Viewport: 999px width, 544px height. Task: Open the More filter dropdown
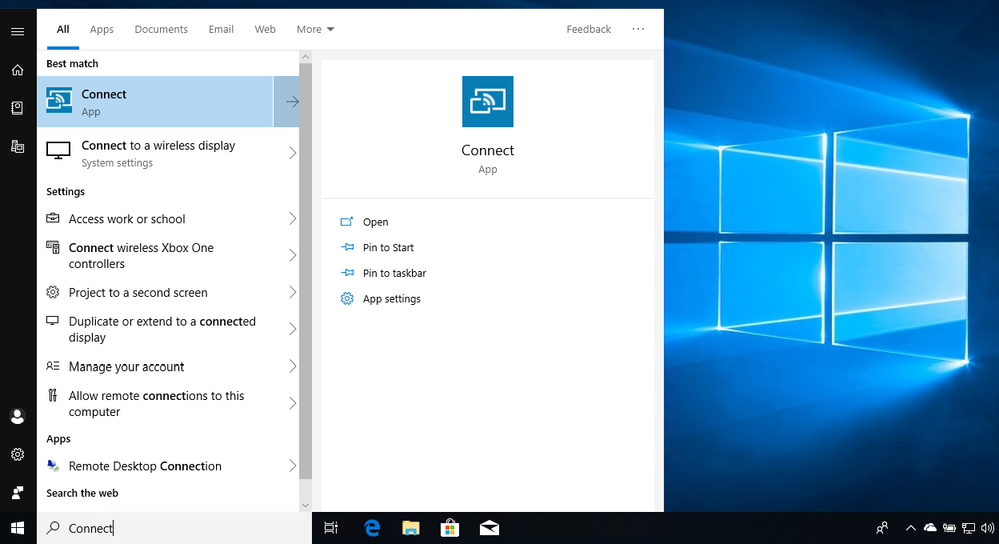click(315, 29)
